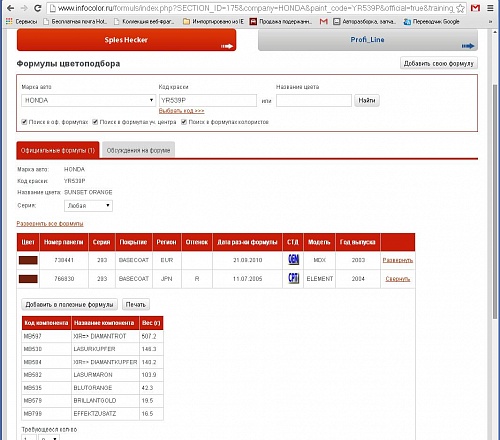The image size is (500, 440).
Task: Click the paint code YR539P input field
Action: 208,100
